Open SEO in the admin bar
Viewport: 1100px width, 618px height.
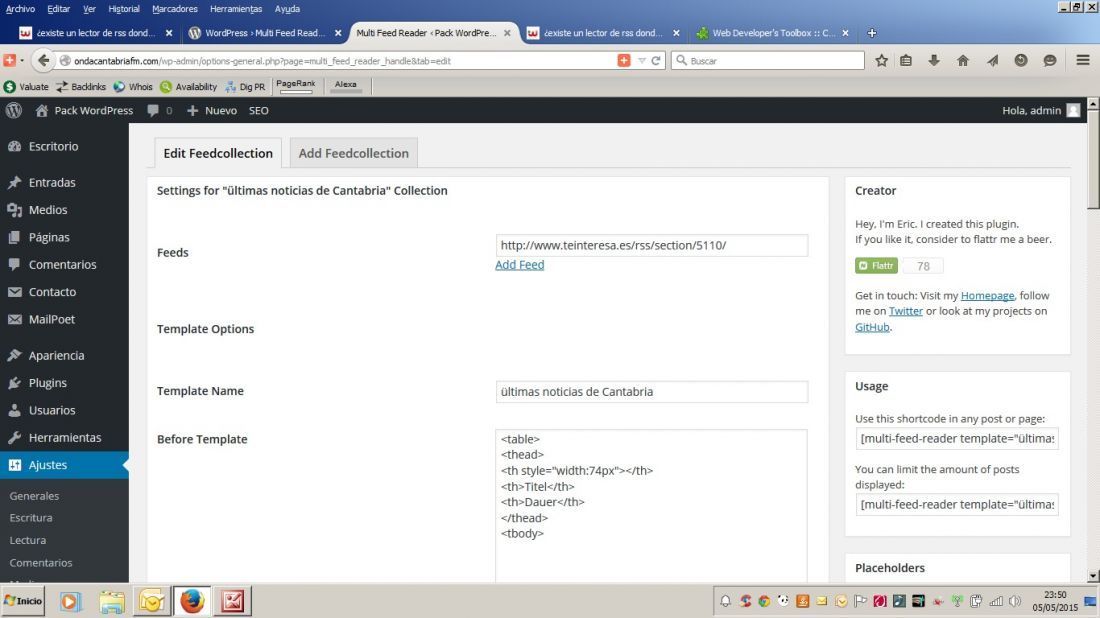click(259, 110)
